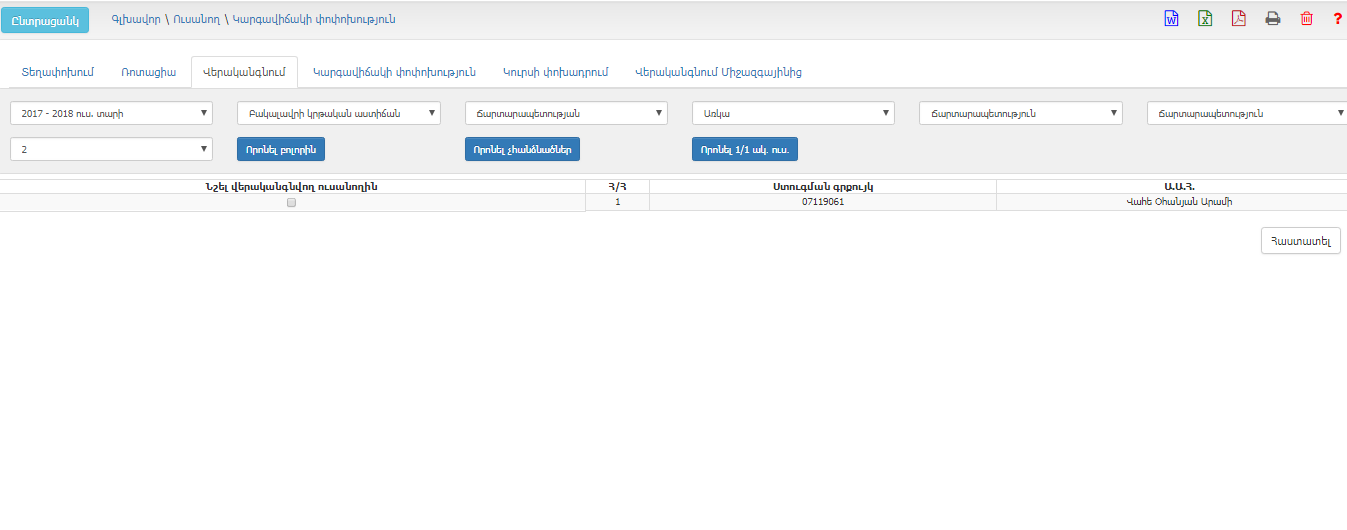The height and width of the screenshot is (530, 1347).
Task: Export the table to Excel spreadsheet
Action: (x=1205, y=19)
